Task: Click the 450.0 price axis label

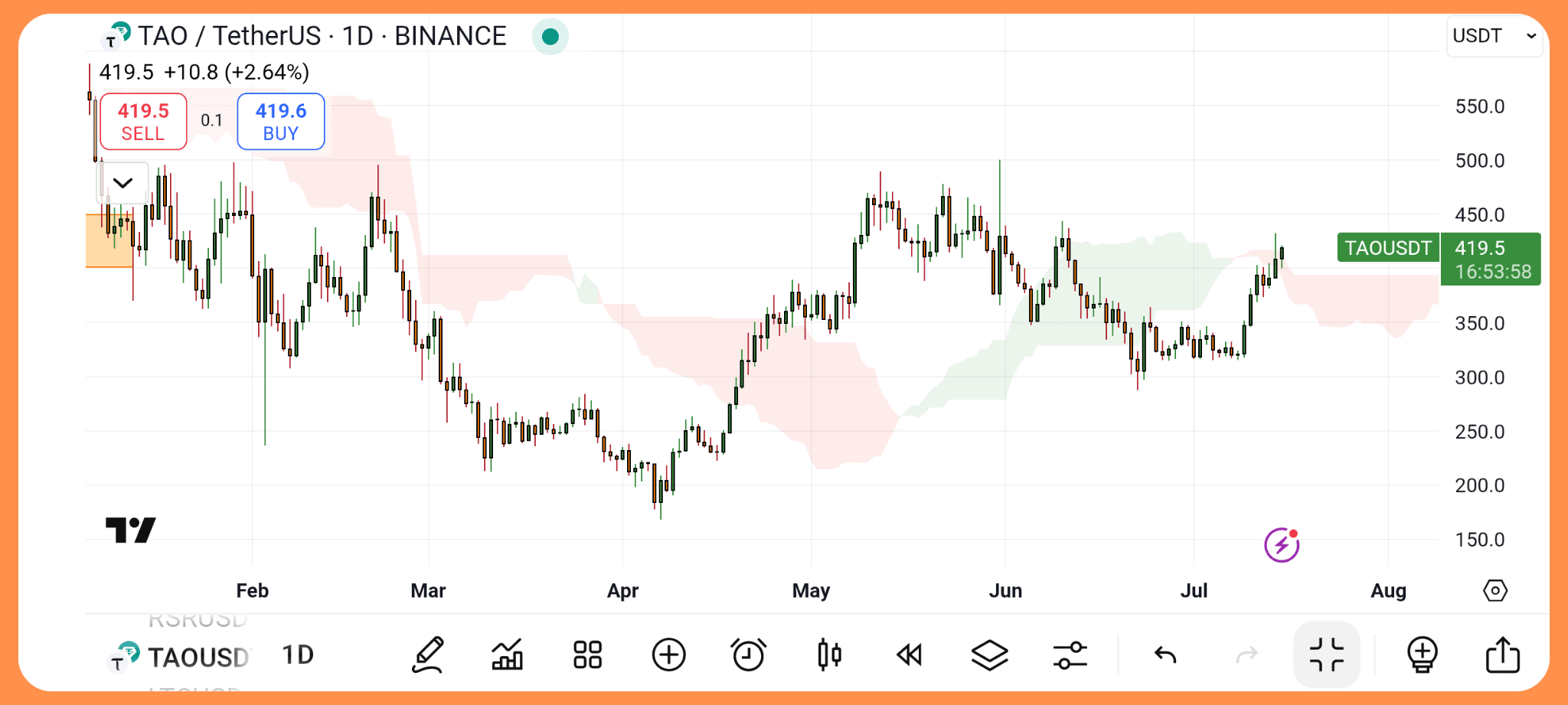Action: 1480,215
